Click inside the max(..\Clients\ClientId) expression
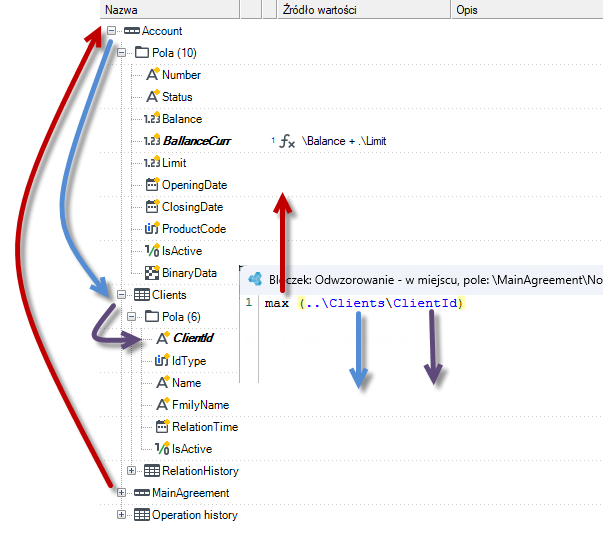603x551 pixels. [365, 303]
